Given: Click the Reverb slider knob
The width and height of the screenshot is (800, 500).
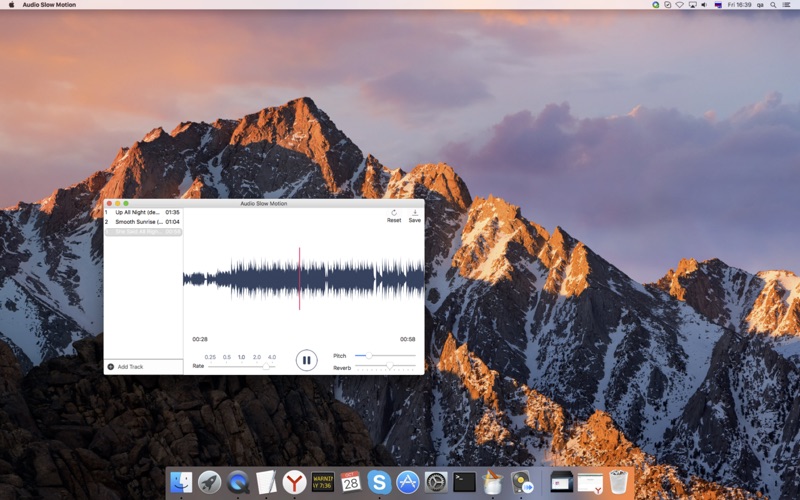Looking at the screenshot, I should tap(390, 366).
